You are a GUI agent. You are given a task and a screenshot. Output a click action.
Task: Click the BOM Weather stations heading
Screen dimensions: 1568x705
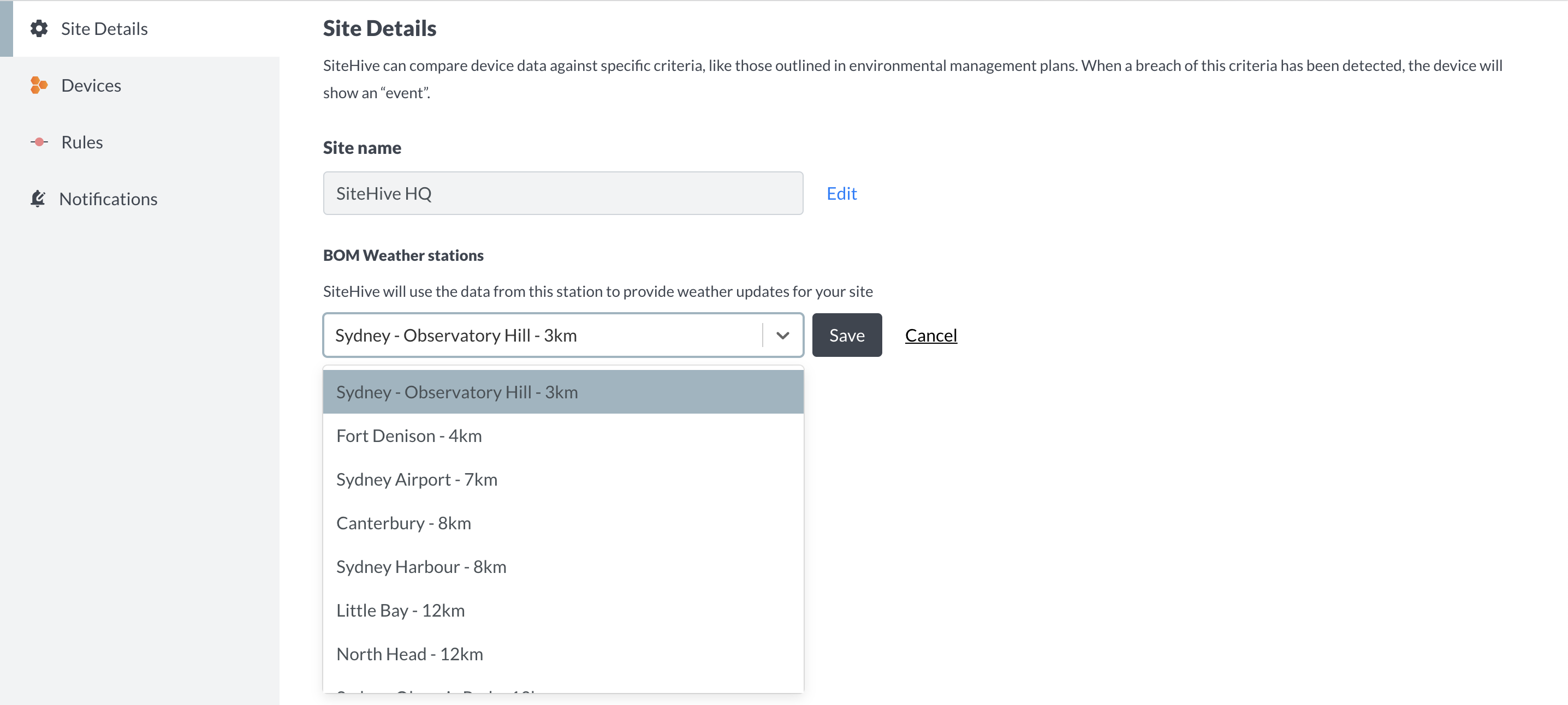click(x=403, y=255)
